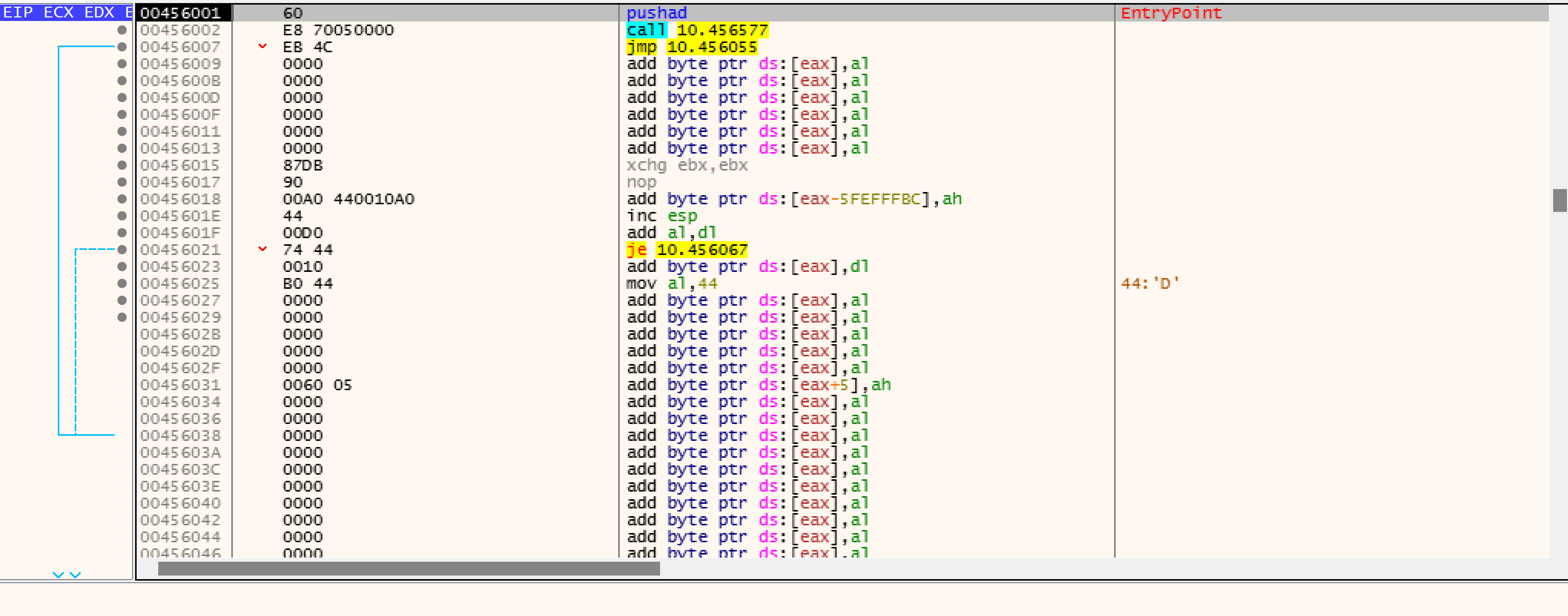
Task: Select address 00456011
Action: (180, 132)
